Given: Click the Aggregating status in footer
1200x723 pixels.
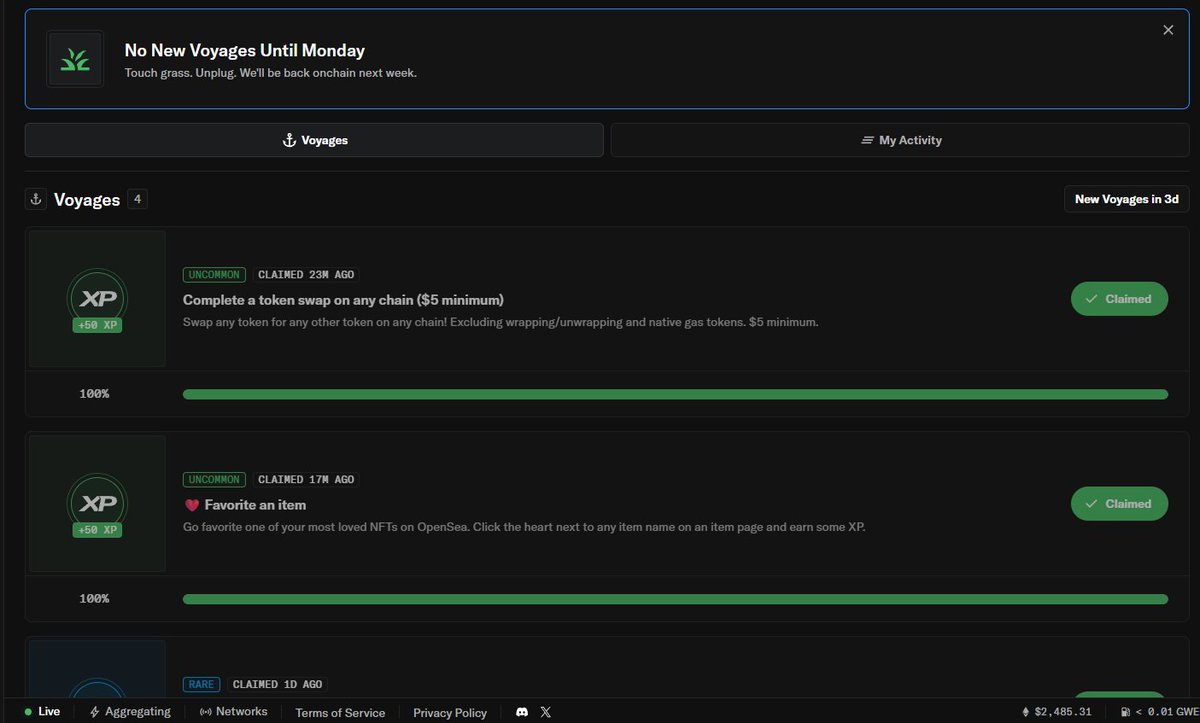Looking at the screenshot, I should click(x=130, y=712).
